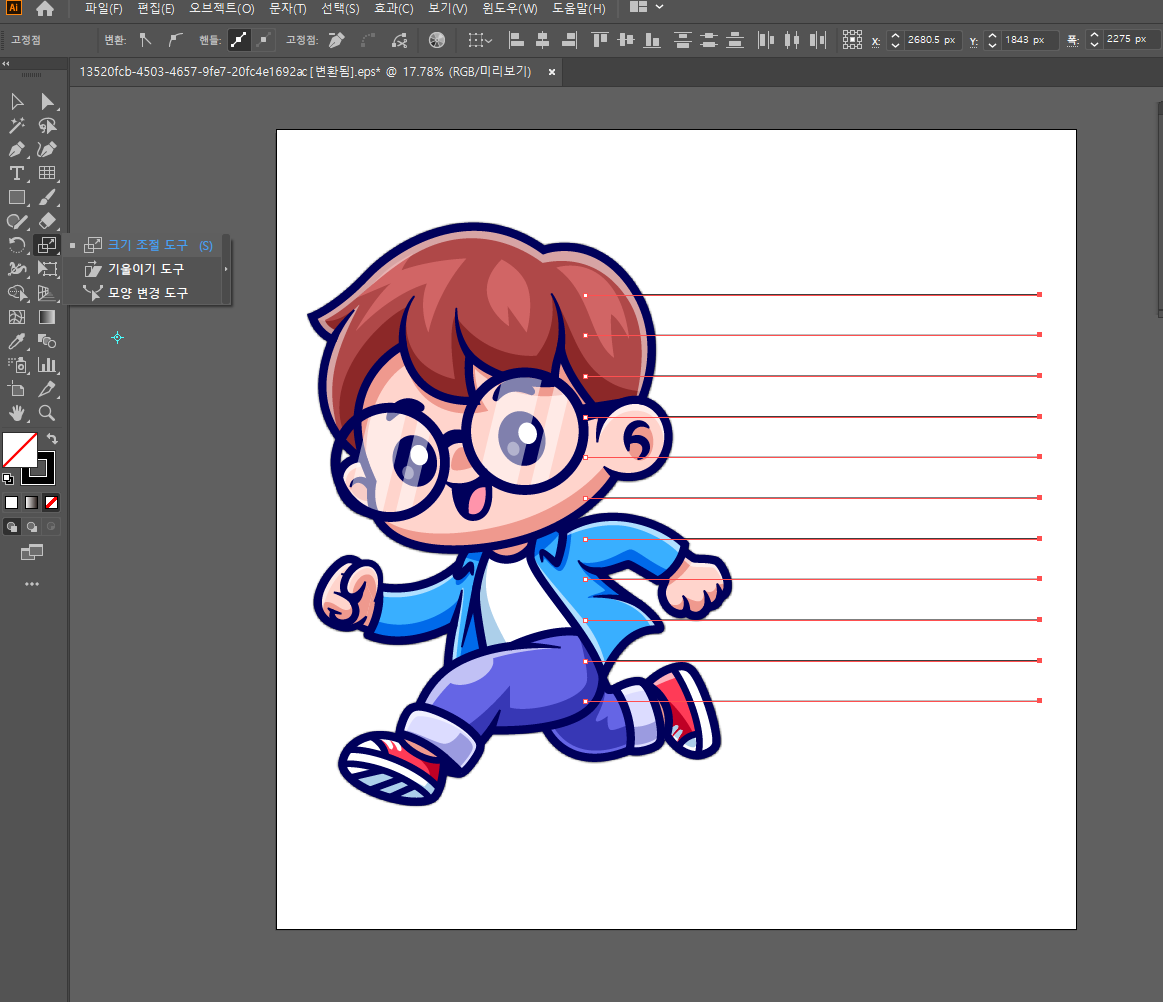
Task: Open the 선택(S) menu
Action: [x=340, y=9]
